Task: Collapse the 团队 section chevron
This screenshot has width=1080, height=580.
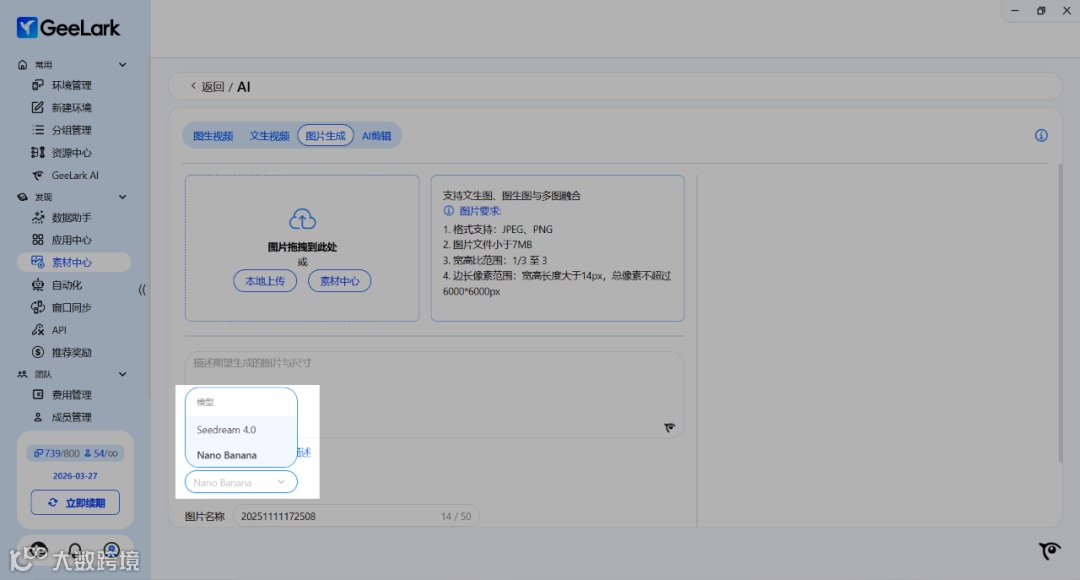Action: coord(123,374)
